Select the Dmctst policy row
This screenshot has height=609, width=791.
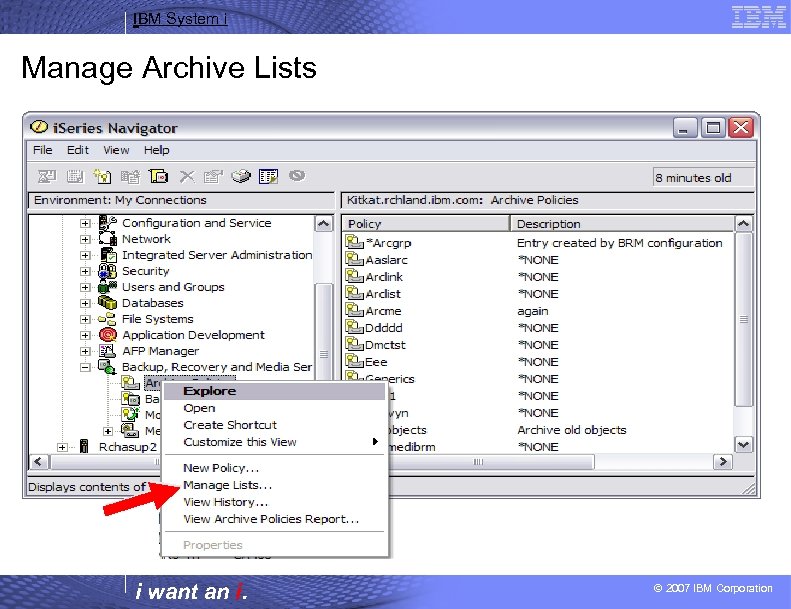point(539,345)
